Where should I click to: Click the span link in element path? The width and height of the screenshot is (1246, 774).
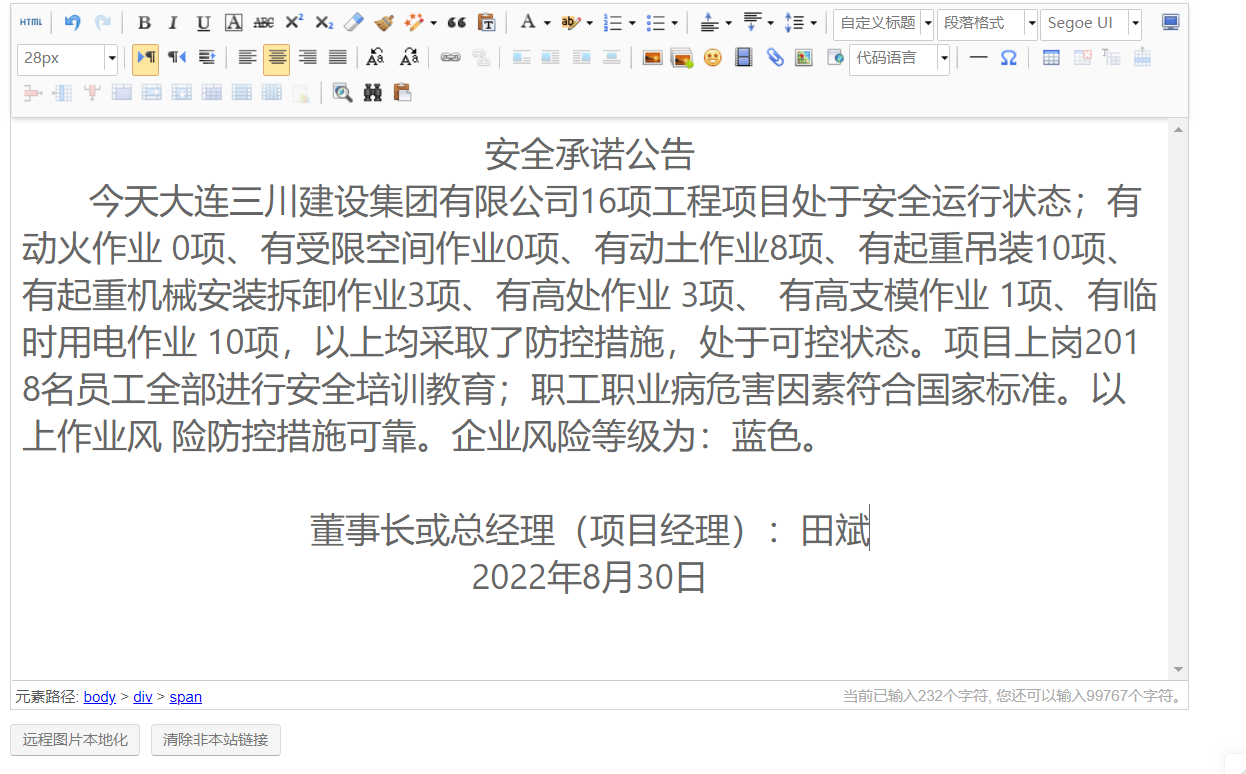click(x=186, y=697)
